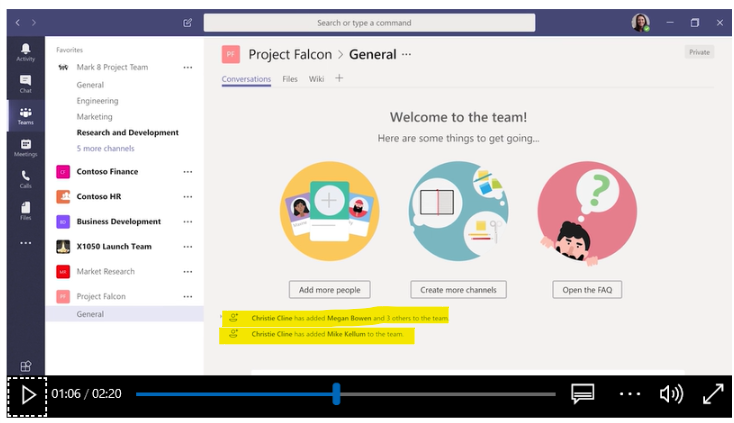Select General channel under Mark 8

pyautogui.click(x=90, y=85)
